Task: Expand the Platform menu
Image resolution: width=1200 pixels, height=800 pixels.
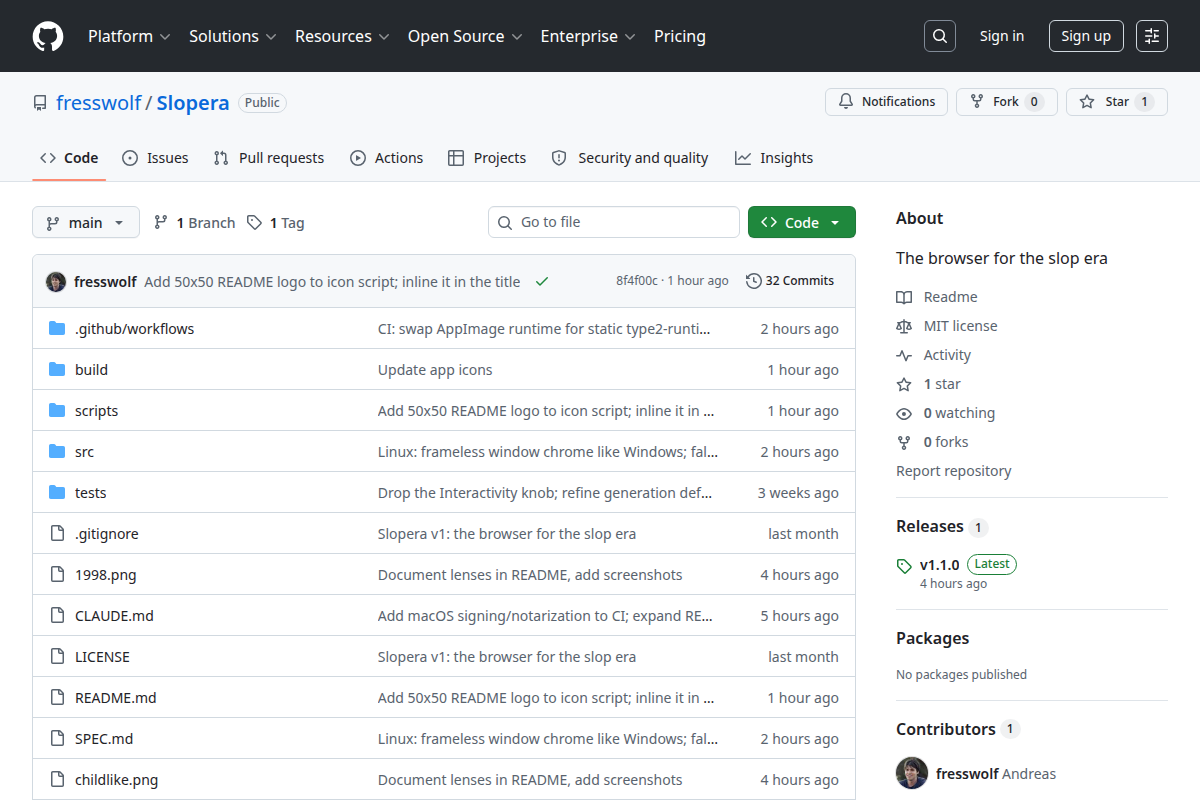Action: point(129,36)
